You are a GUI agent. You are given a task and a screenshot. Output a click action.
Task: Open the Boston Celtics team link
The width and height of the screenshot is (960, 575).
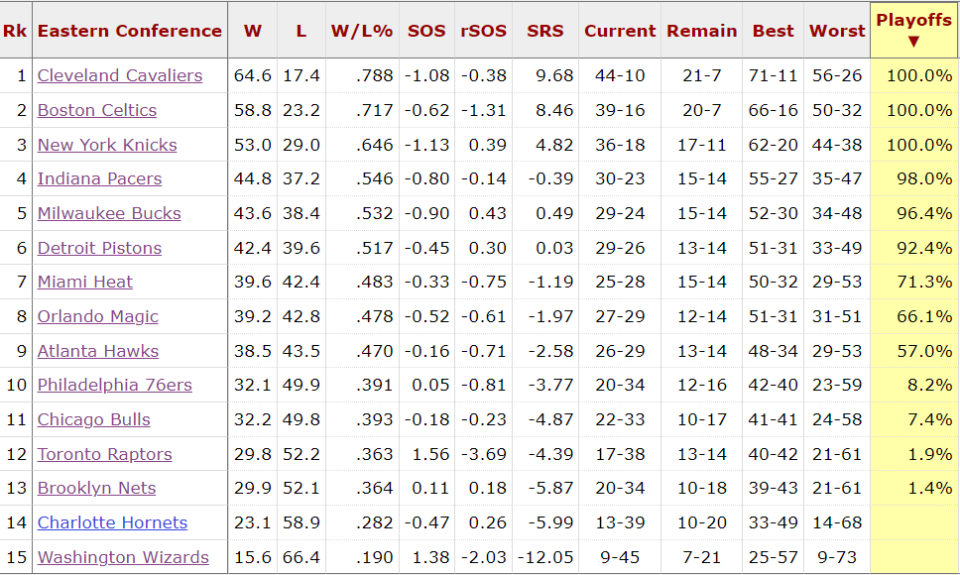coord(97,110)
